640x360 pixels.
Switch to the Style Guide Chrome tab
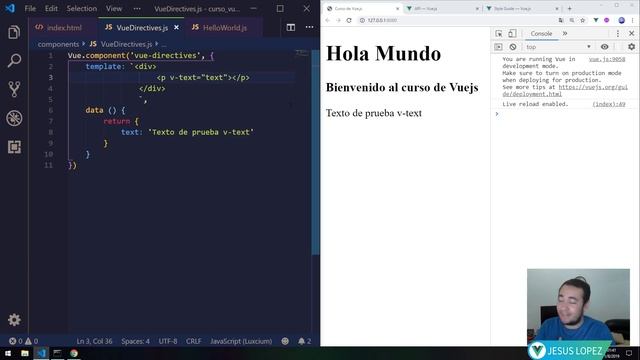tap(522, 9)
